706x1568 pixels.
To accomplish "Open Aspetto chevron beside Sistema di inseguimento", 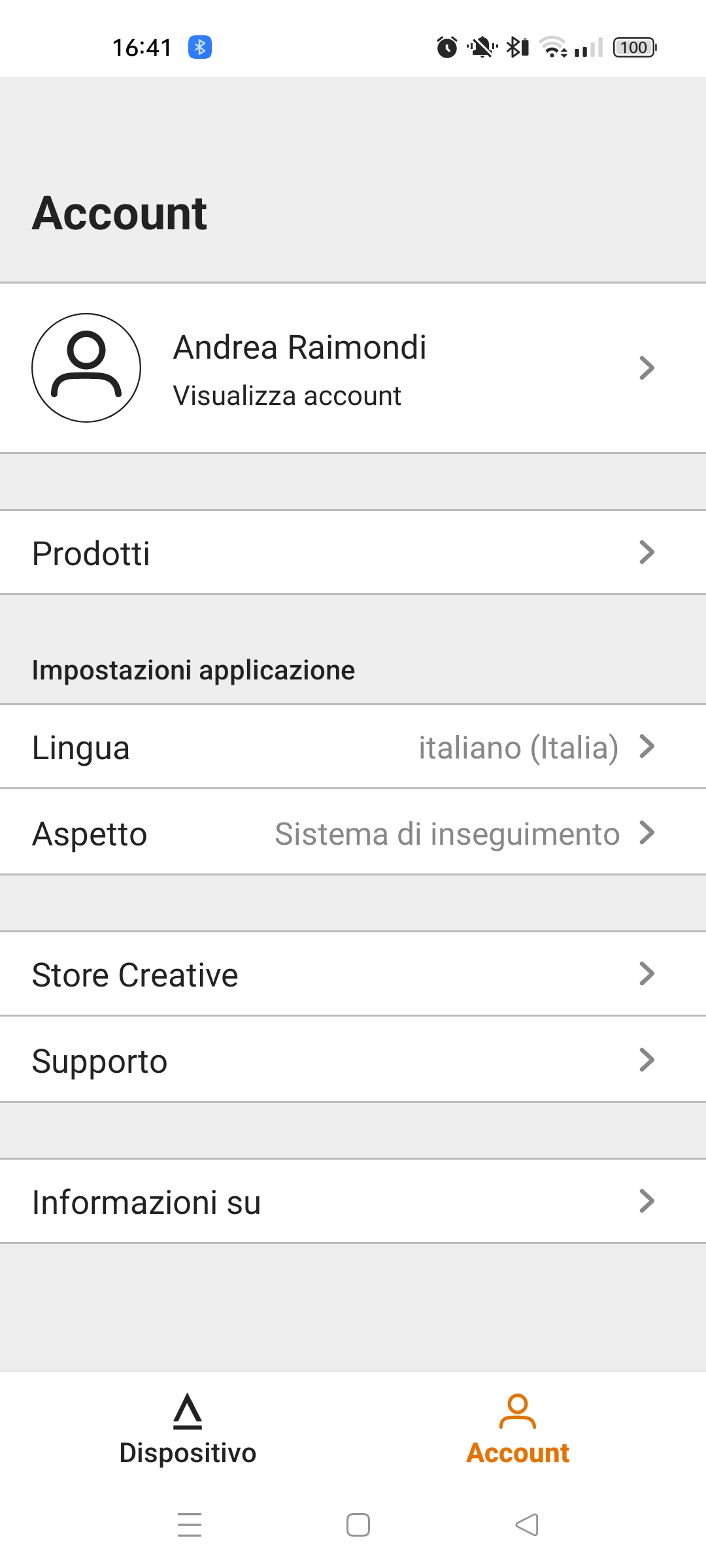I will [647, 832].
